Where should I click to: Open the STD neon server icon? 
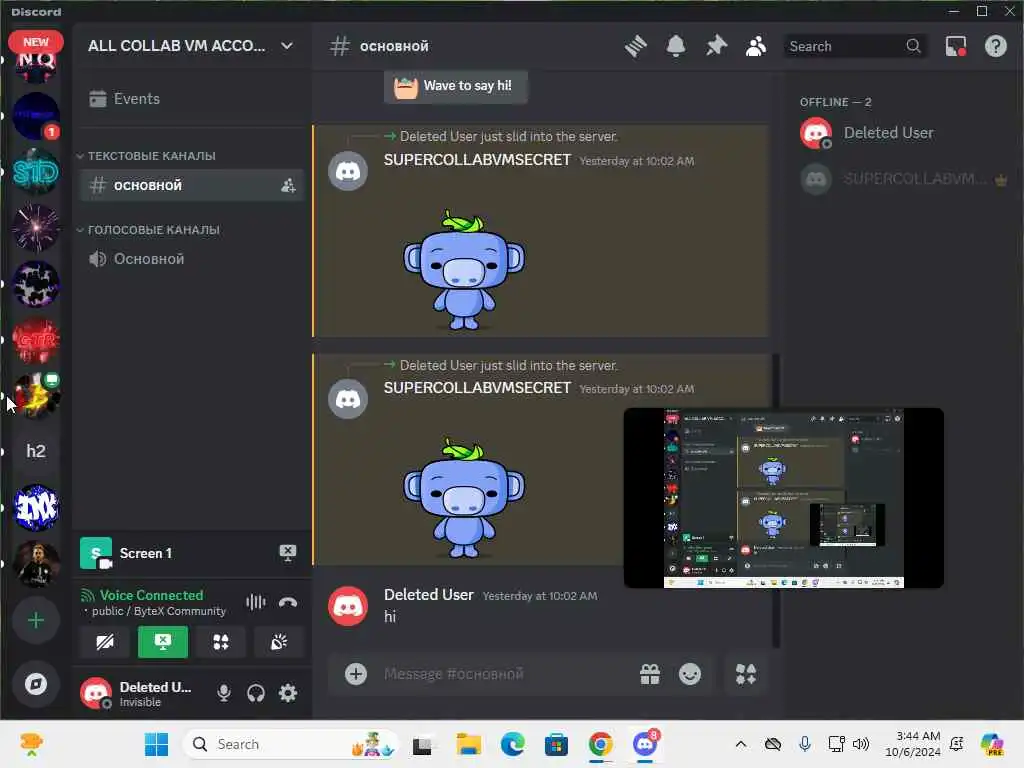[x=36, y=172]
